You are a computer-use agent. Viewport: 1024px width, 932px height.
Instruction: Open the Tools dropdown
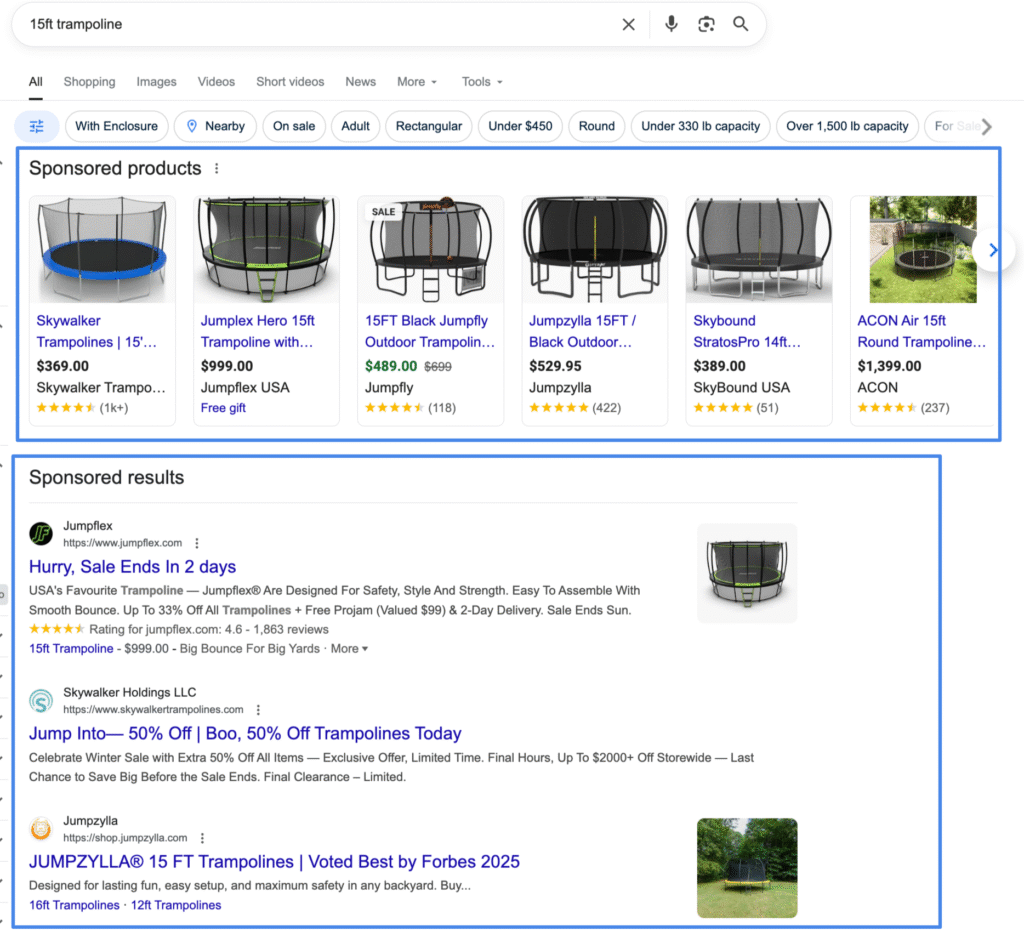pos(481,82)
